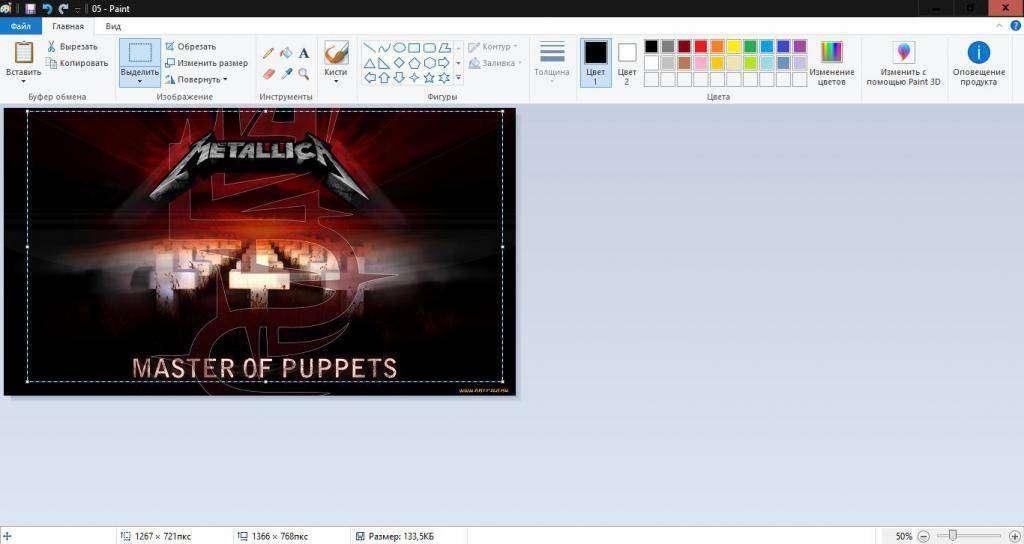Image resolution: width=1024 pixels, height=544 pixels.
Task: Click Изменить с помощью Paint 3D
Action: pyautogui.click(x=904, y=63)
